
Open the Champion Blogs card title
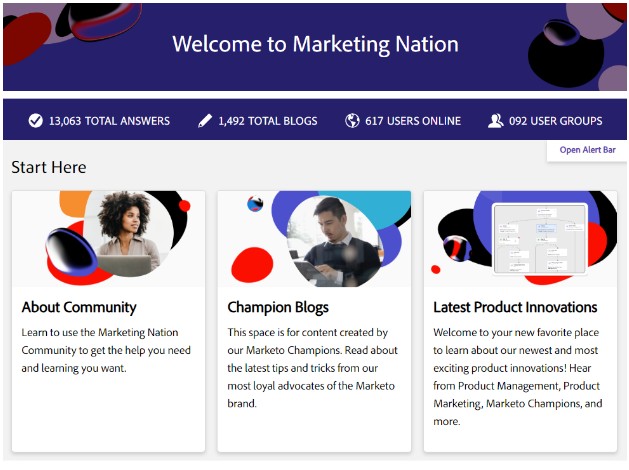(x=278, y=307)
